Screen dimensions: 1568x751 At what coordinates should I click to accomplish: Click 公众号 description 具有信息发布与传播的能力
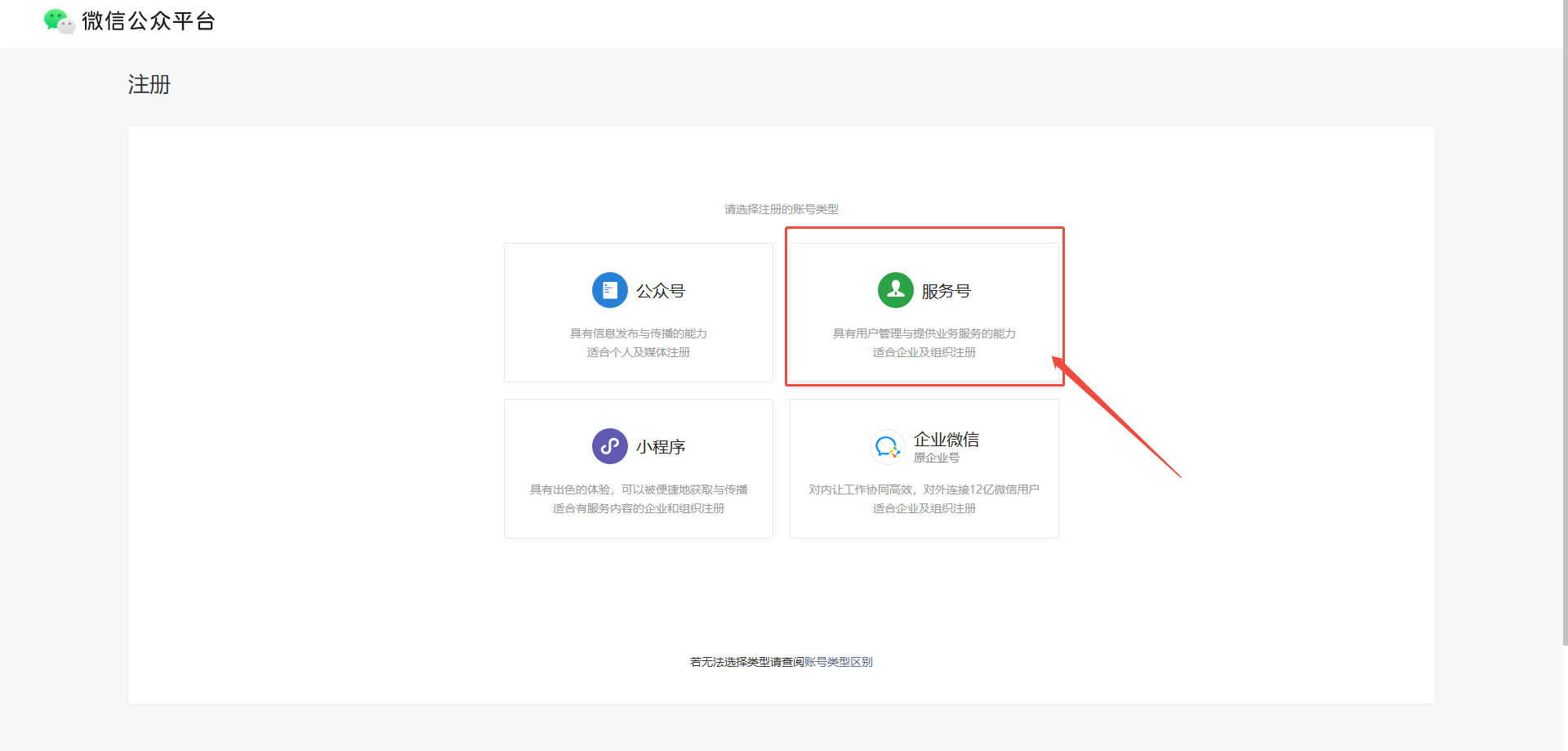click(x=638, y=333)
